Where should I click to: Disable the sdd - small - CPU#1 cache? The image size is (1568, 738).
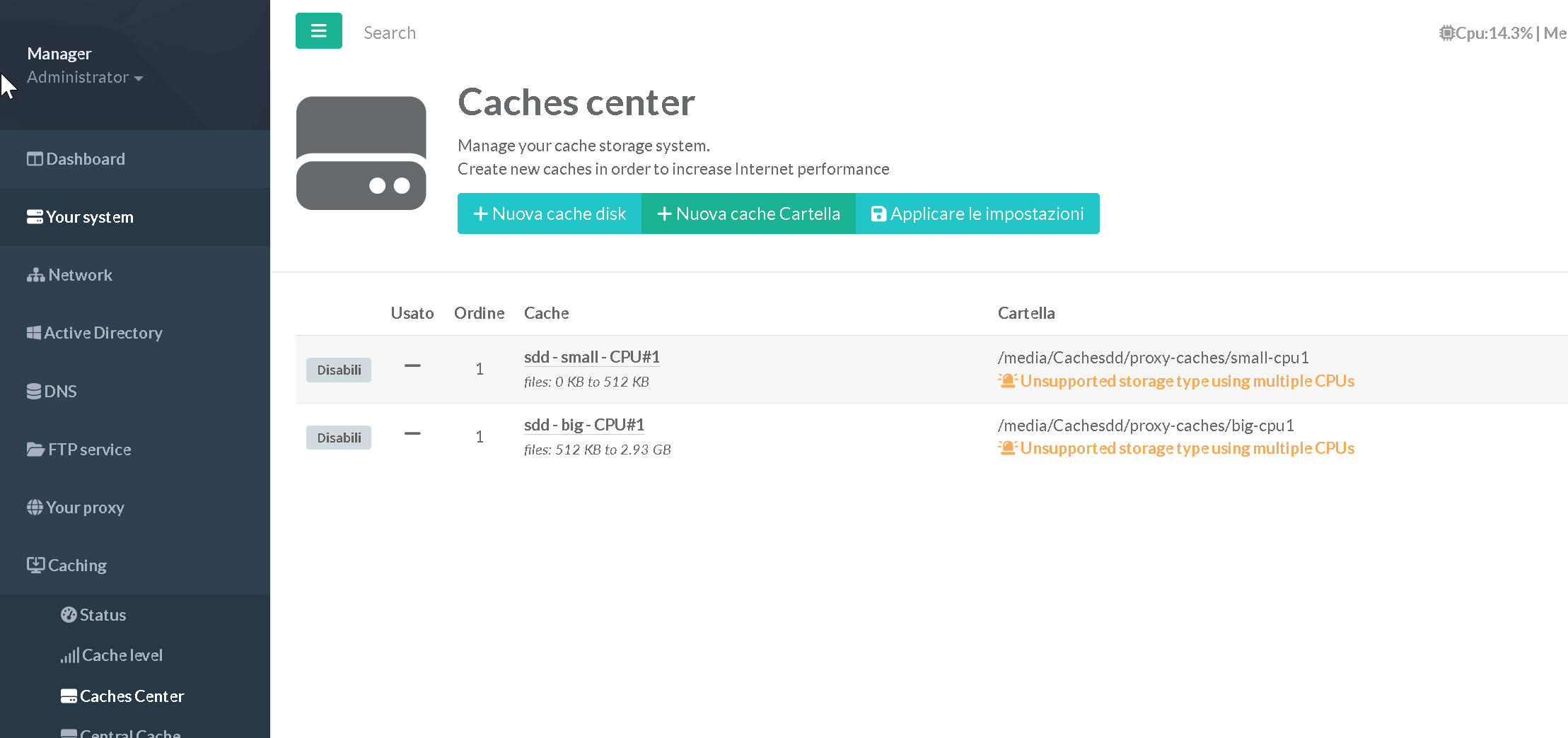(339, 370)
